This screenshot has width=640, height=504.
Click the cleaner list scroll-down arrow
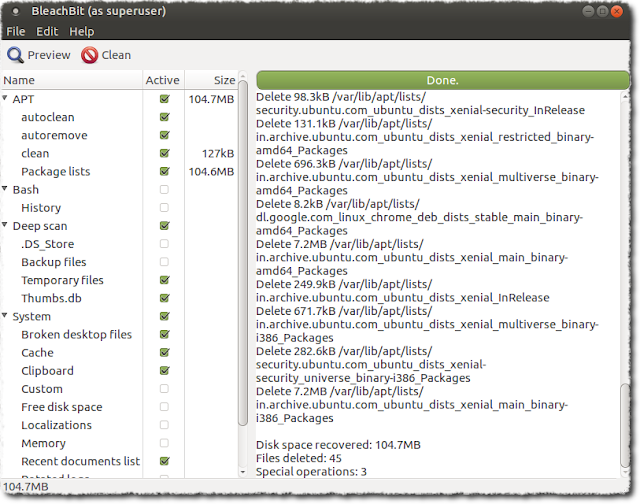tap(243, 472)
